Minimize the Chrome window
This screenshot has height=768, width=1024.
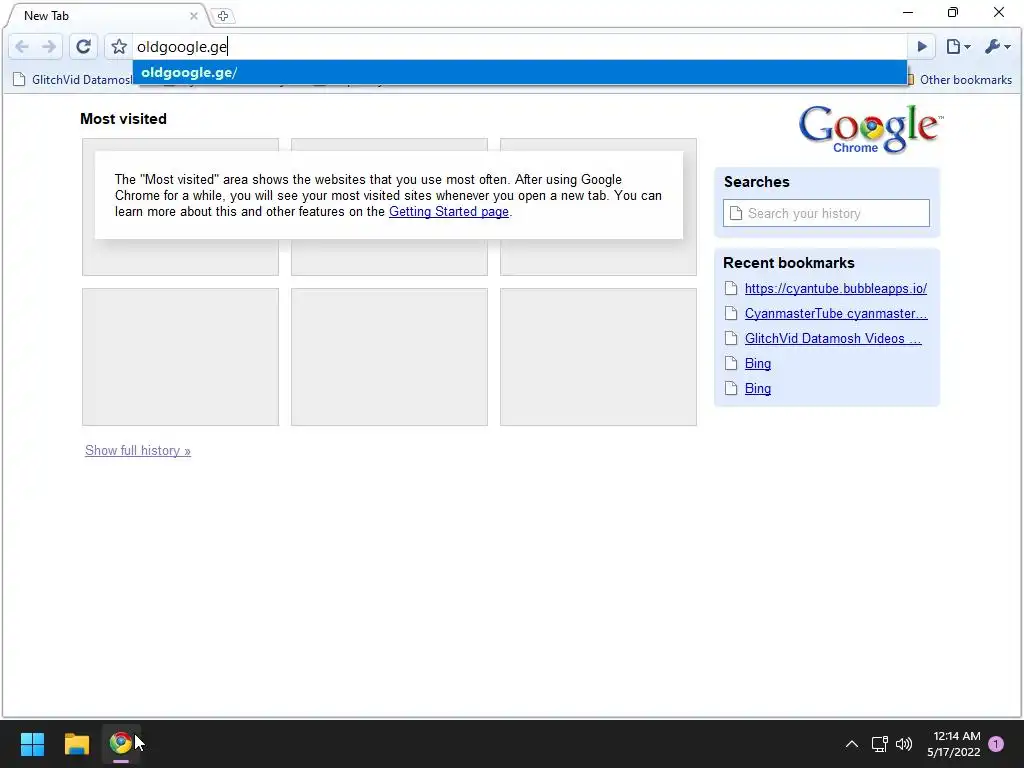coord(908,12)
